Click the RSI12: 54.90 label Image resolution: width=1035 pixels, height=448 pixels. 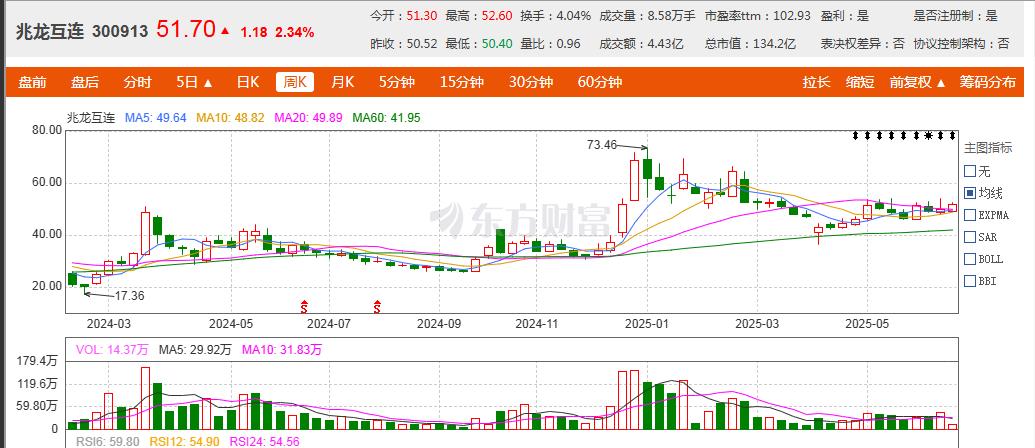(x=183, y=441)
